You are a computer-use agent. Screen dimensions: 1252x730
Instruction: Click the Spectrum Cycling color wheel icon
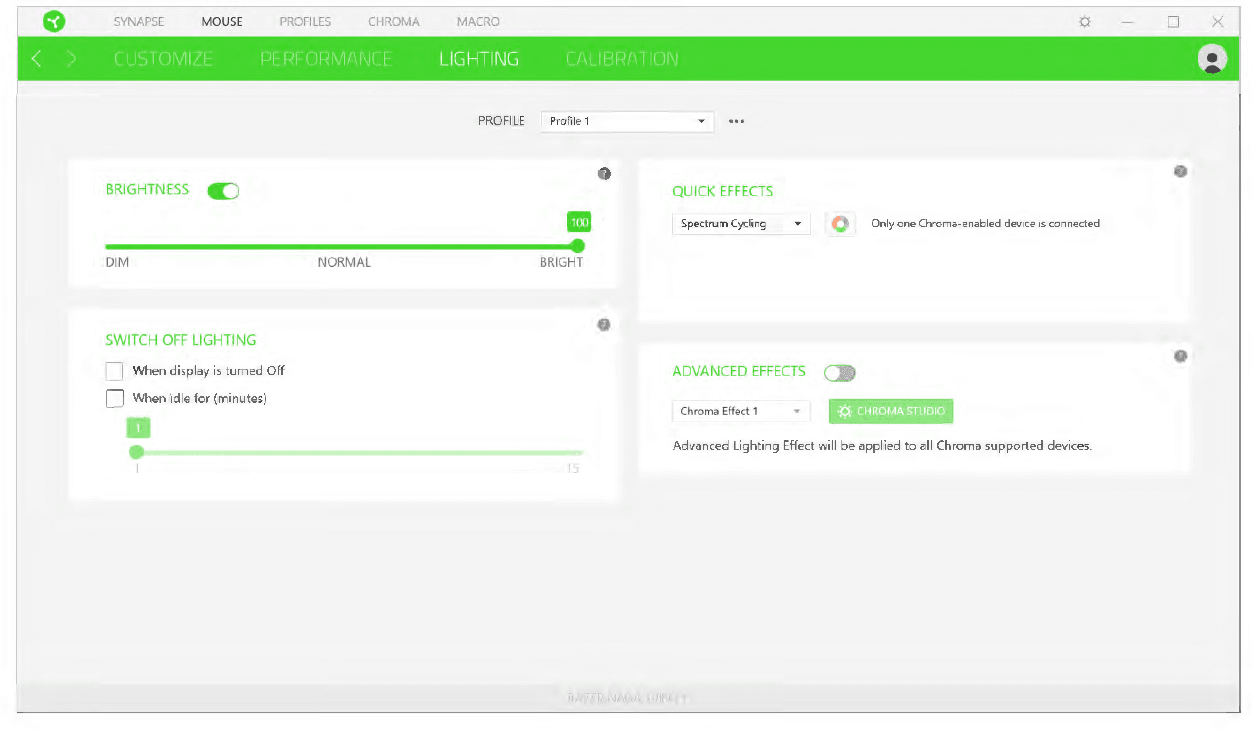click(x=841, y=224)
